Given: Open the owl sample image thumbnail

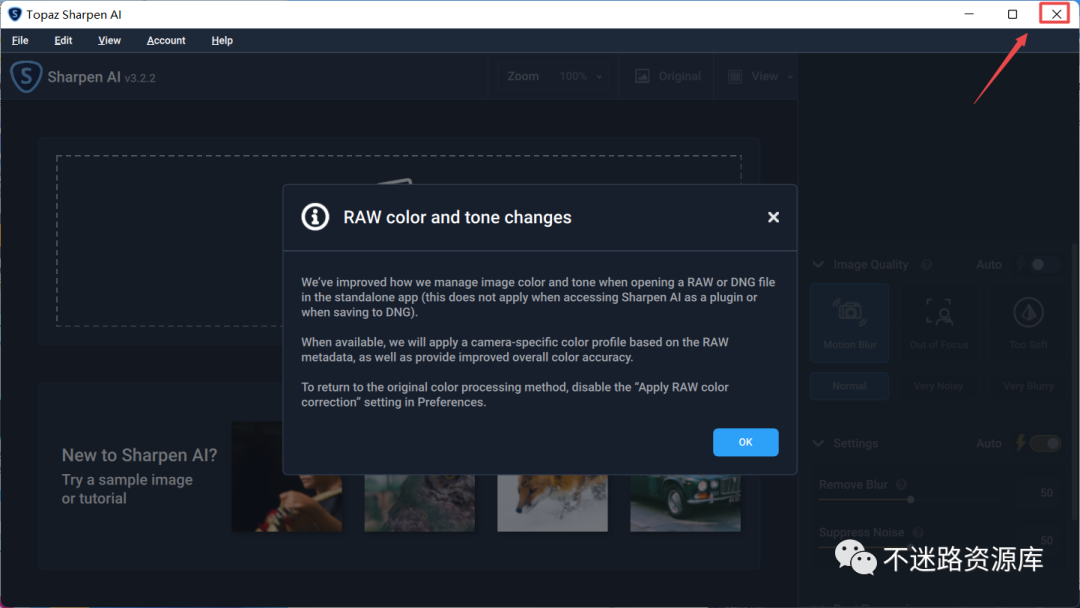Looking at the screenshot, I should 419,503.
